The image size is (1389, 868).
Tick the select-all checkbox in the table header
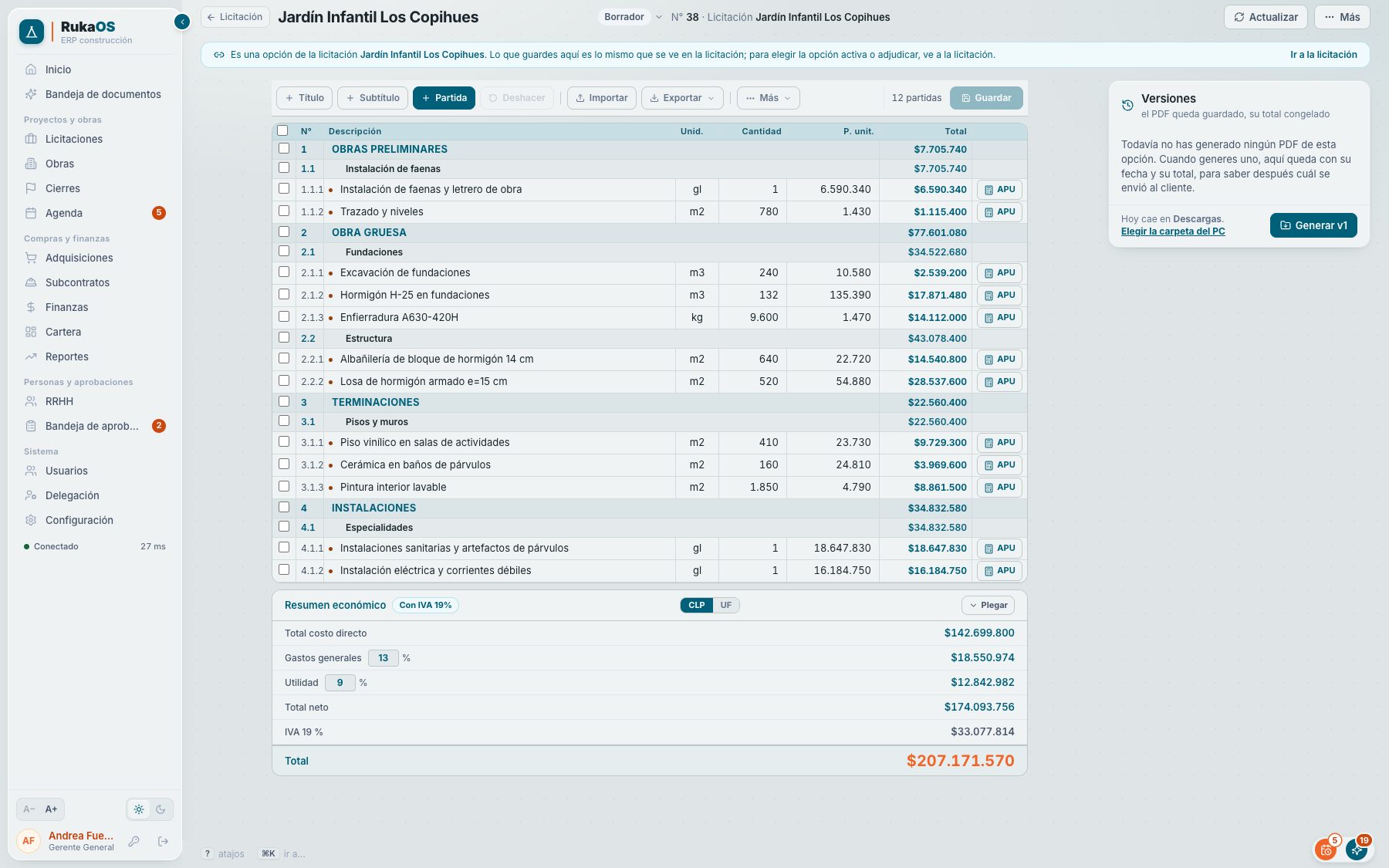point(282,130)
